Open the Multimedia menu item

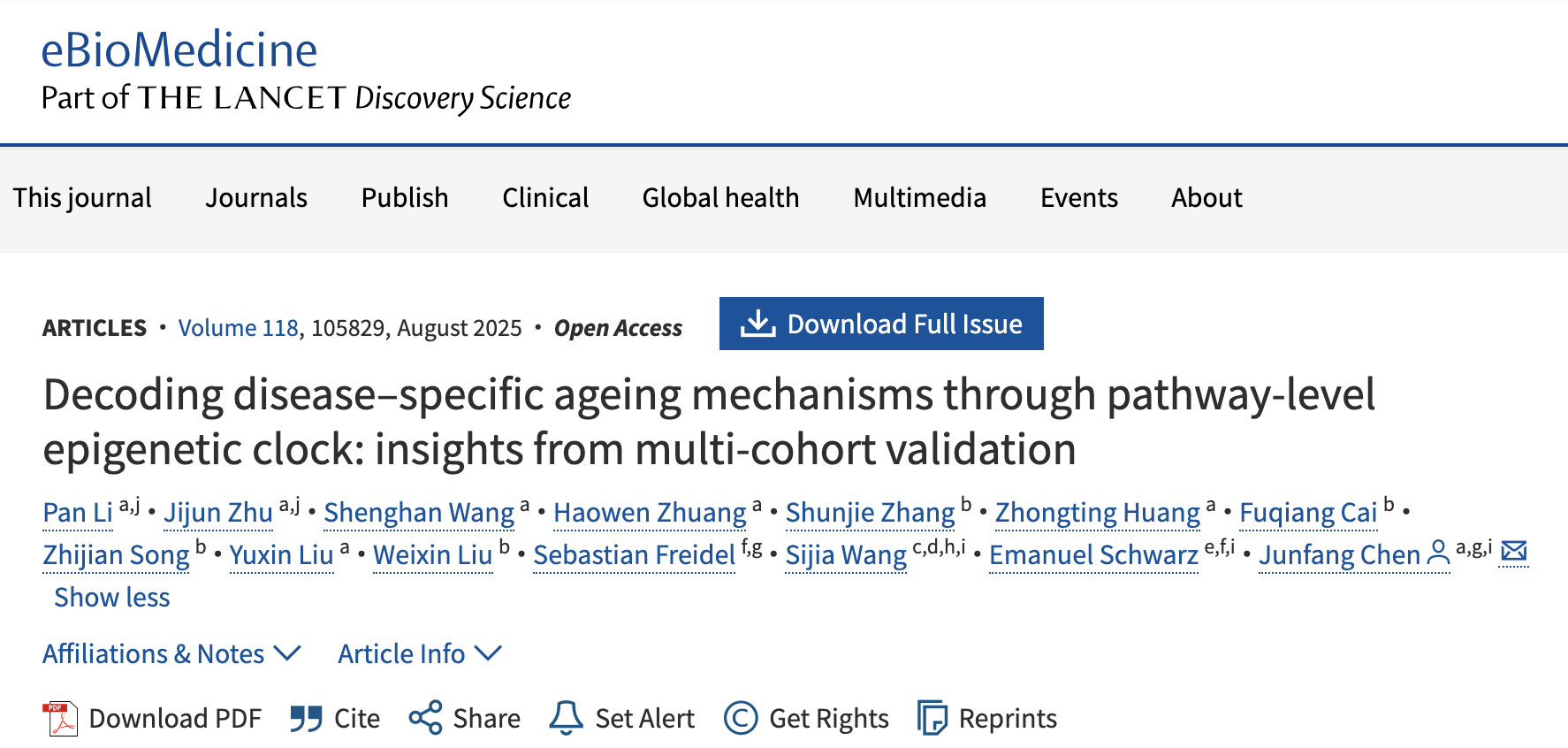(919, 197)
